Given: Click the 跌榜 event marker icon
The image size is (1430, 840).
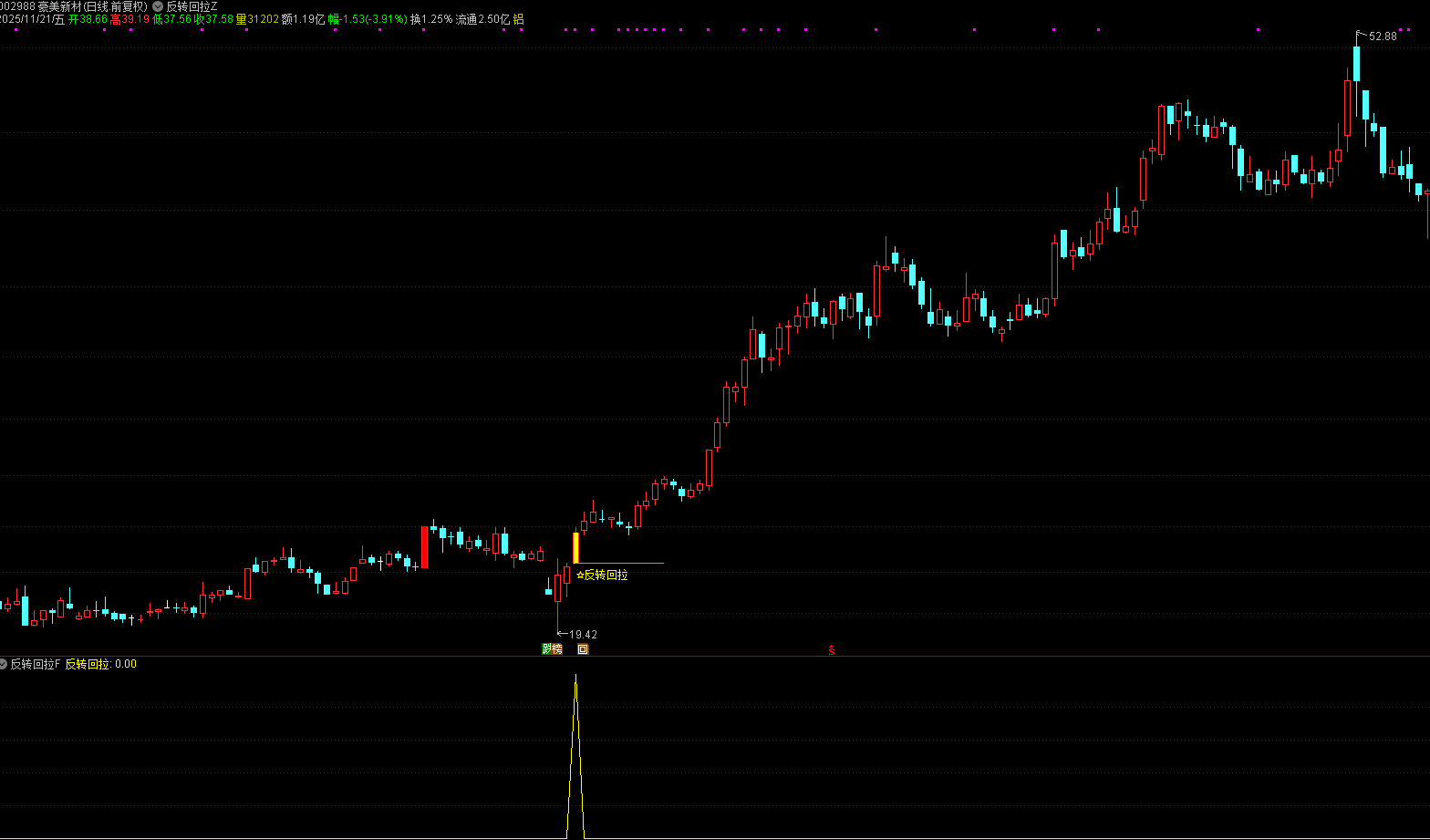Looking at the screenshot, I should [552, 649].
